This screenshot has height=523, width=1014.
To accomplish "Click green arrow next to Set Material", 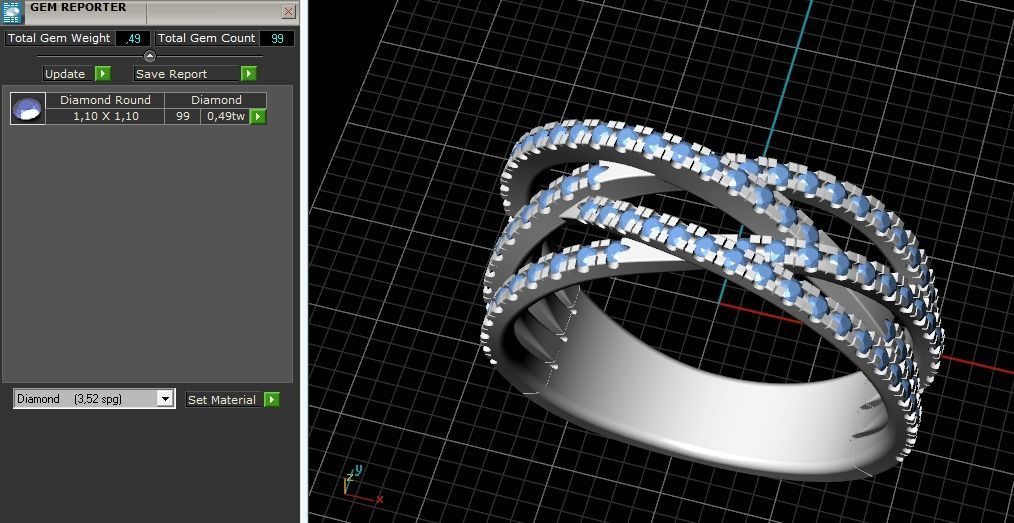I will tap(272, 400).
